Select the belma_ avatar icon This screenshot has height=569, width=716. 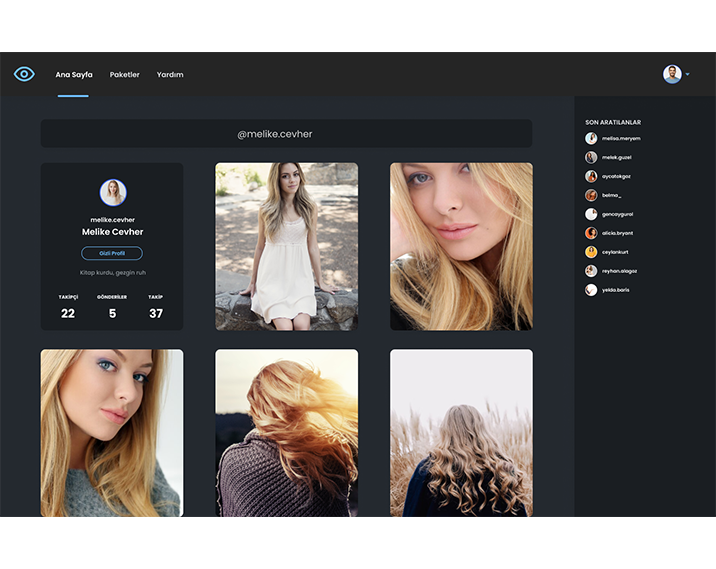tap(591, 195)
